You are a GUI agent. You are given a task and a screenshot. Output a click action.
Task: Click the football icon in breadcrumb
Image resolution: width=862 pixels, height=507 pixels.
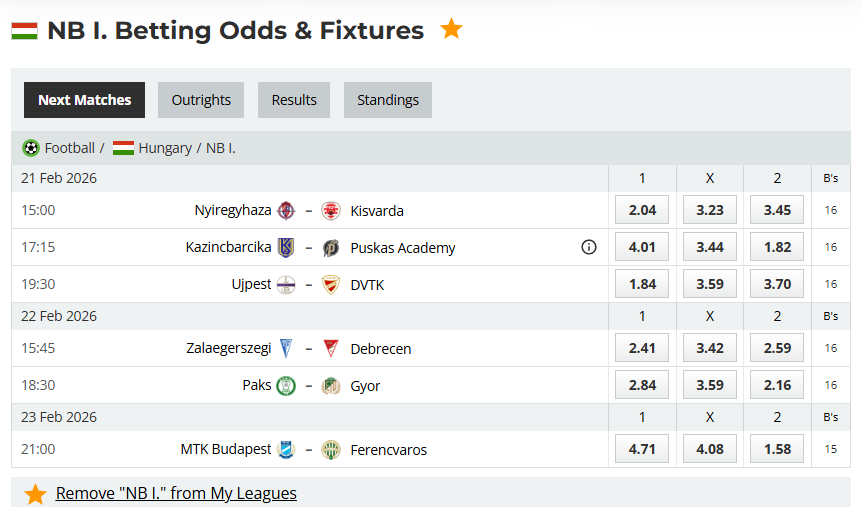point(31,148)
